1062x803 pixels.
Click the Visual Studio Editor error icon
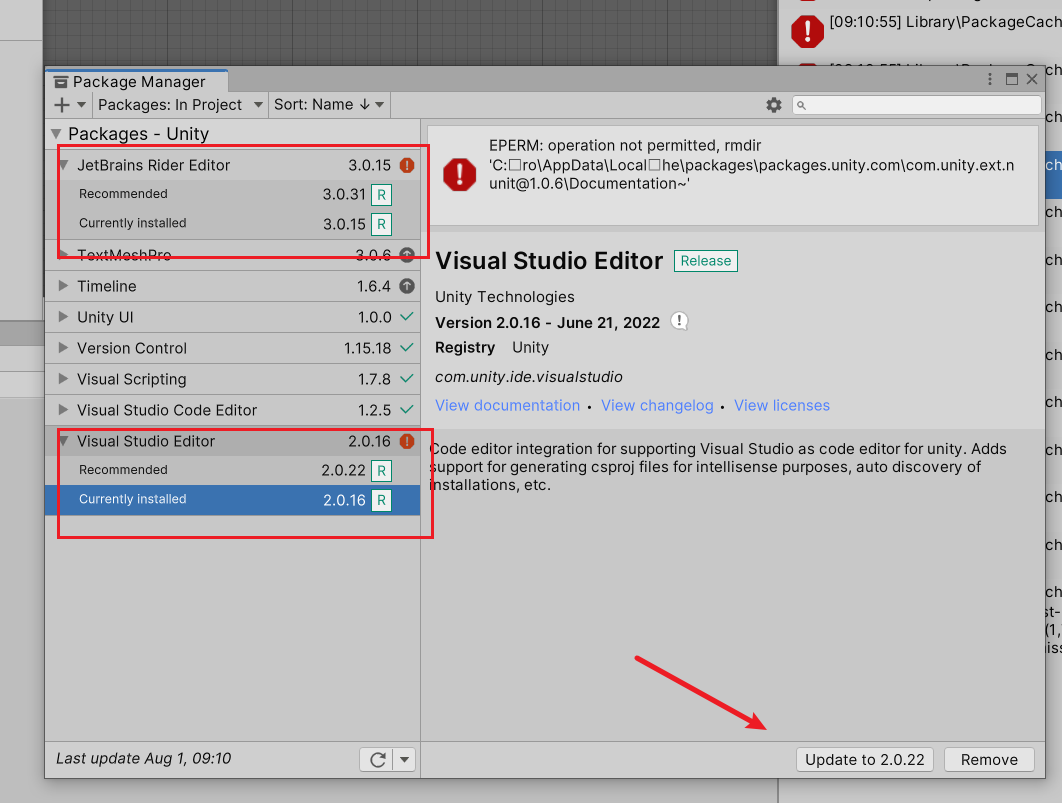pyautogui.click(x=407, y=441)
